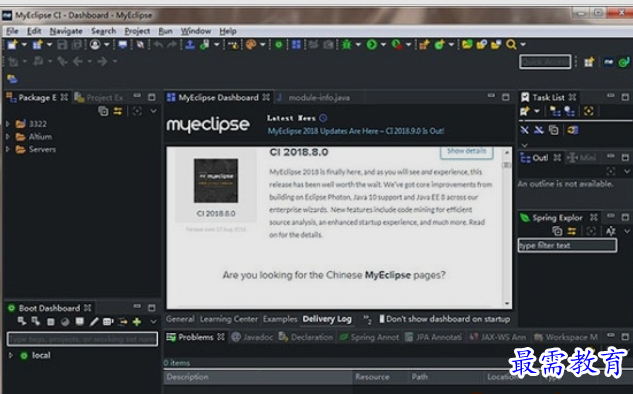
Task: Click the Spring Explorer filter text field
Action: point(567,245)
